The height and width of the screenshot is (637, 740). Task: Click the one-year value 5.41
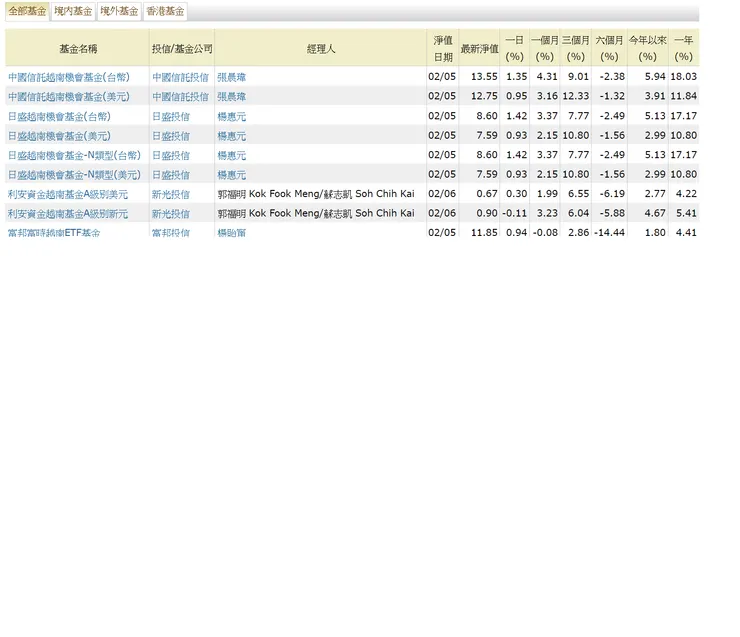(686, 213)
